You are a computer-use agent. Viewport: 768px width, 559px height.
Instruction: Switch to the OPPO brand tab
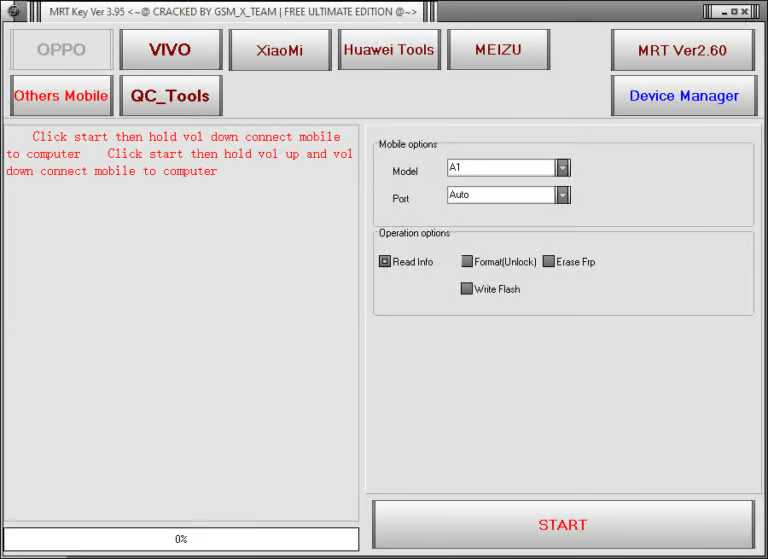click(61, 49)
